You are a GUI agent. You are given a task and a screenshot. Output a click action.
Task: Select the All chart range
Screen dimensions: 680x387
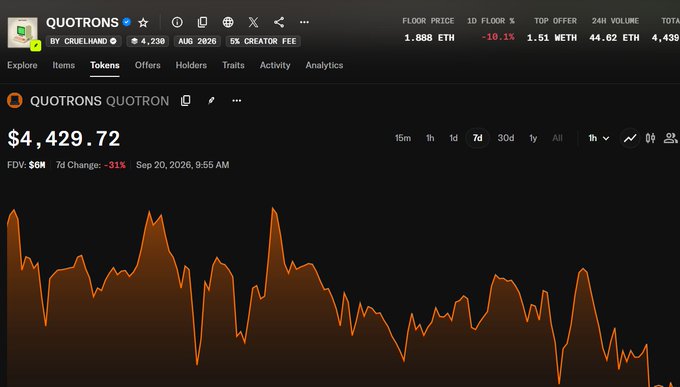tap(557, 138)
